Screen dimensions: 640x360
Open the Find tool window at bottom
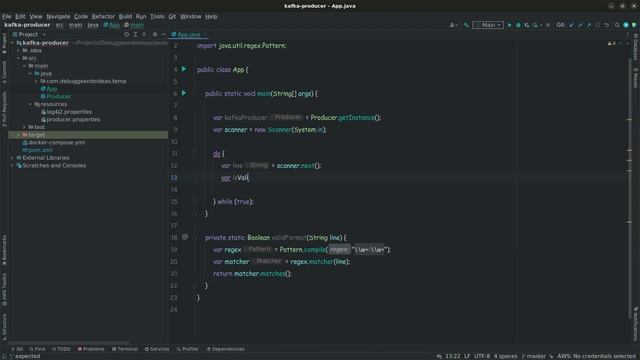[37, 349]
